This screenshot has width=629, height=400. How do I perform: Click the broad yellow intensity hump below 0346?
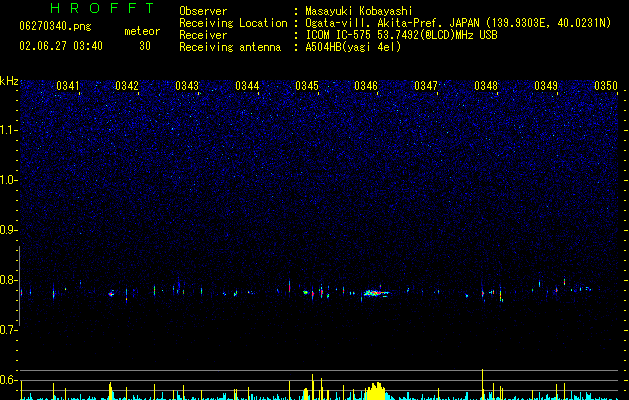tap(375, 392)
